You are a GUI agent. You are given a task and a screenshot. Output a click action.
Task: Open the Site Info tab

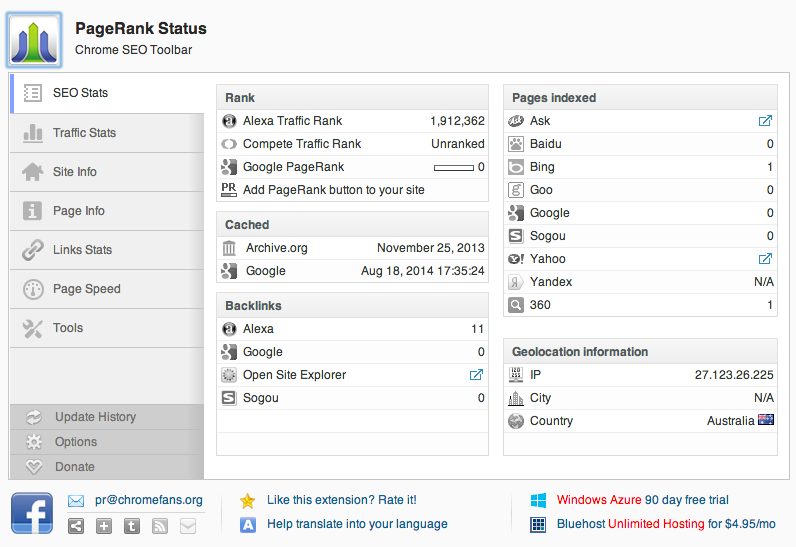pyautogui.click(x=107, y=172)
